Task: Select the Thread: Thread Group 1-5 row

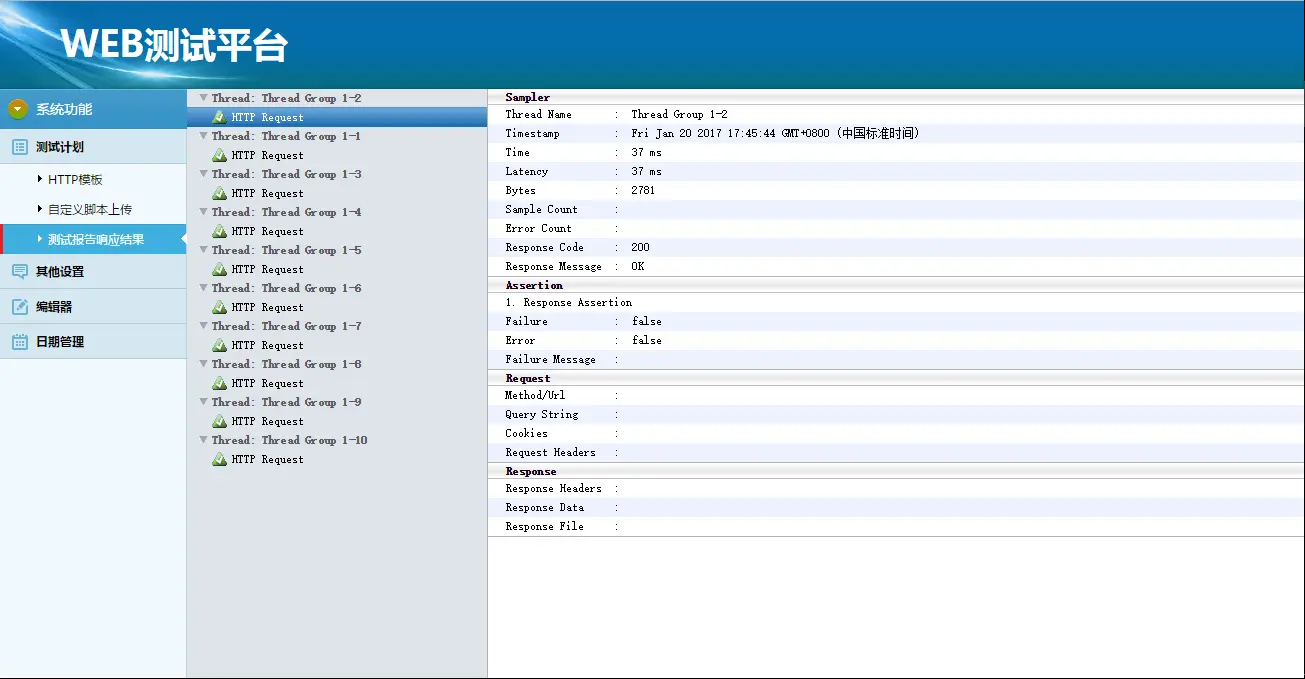Action: click(x=337, y=250)
